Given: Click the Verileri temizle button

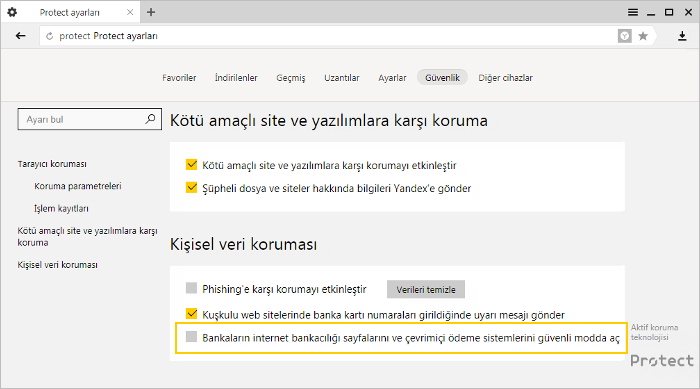Looking at the screenshot, I should [426, 289].
